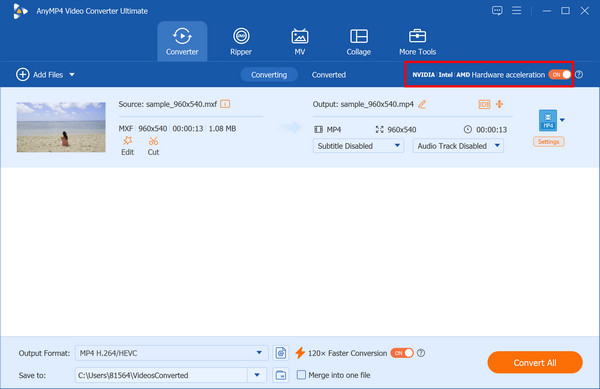Click the output profile settings icon
The width and height of the screenshot is (600, 389).
tap(281, 353)
